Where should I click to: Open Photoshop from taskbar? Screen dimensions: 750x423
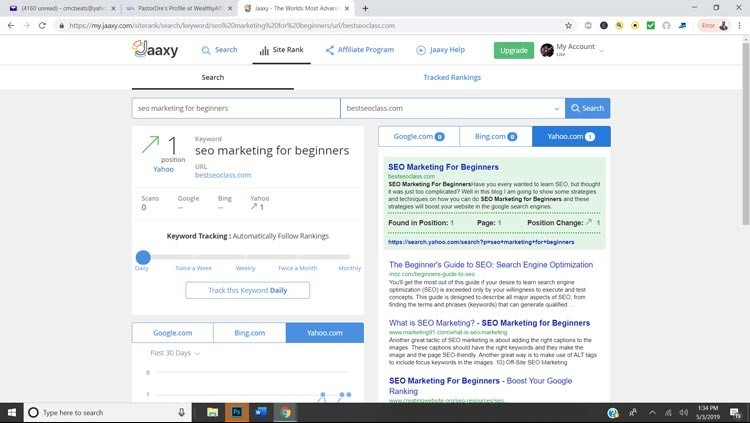[237, 412]
